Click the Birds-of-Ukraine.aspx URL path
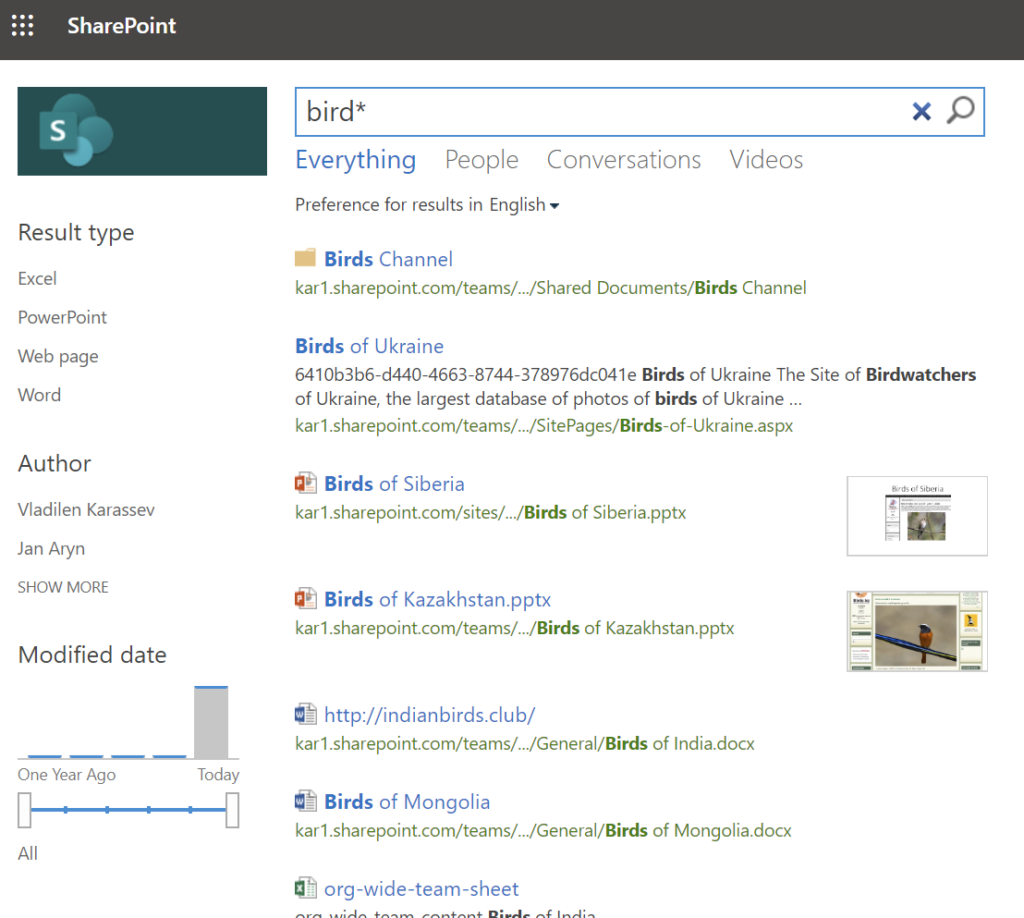The height and width of the screenshot is (918, 1024). [x=544, y=426]
